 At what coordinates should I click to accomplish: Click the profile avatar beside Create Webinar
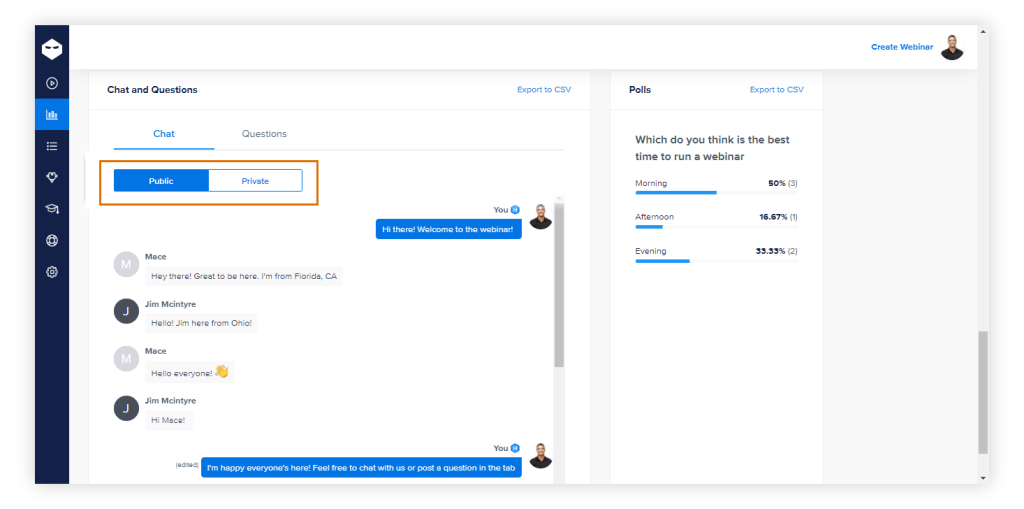click(x=952, y=47)
